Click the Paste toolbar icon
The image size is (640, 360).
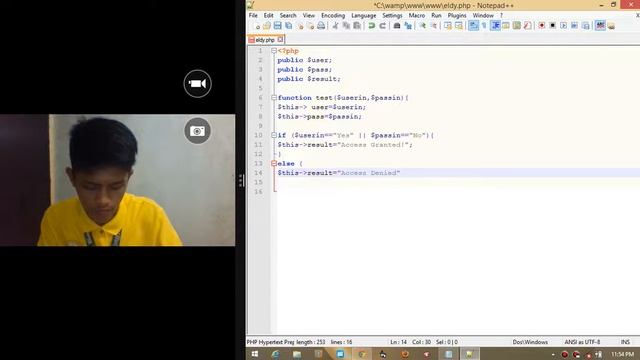click(x=357, y=26)
